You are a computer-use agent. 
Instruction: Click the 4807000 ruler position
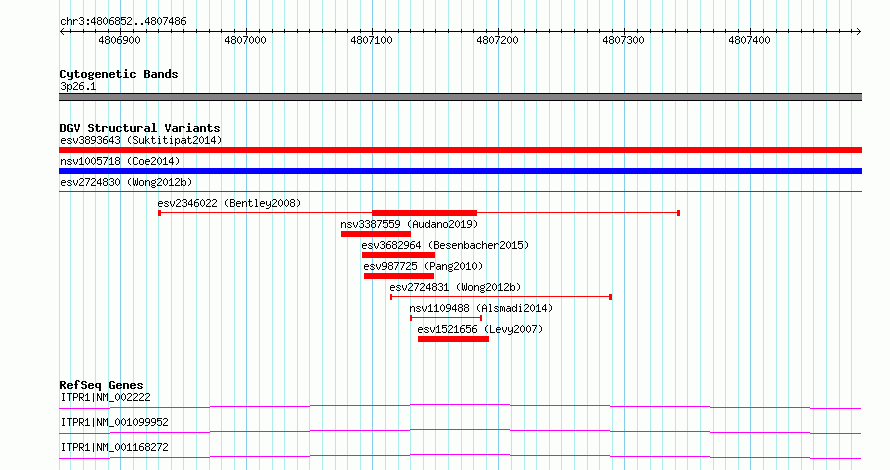245,40
